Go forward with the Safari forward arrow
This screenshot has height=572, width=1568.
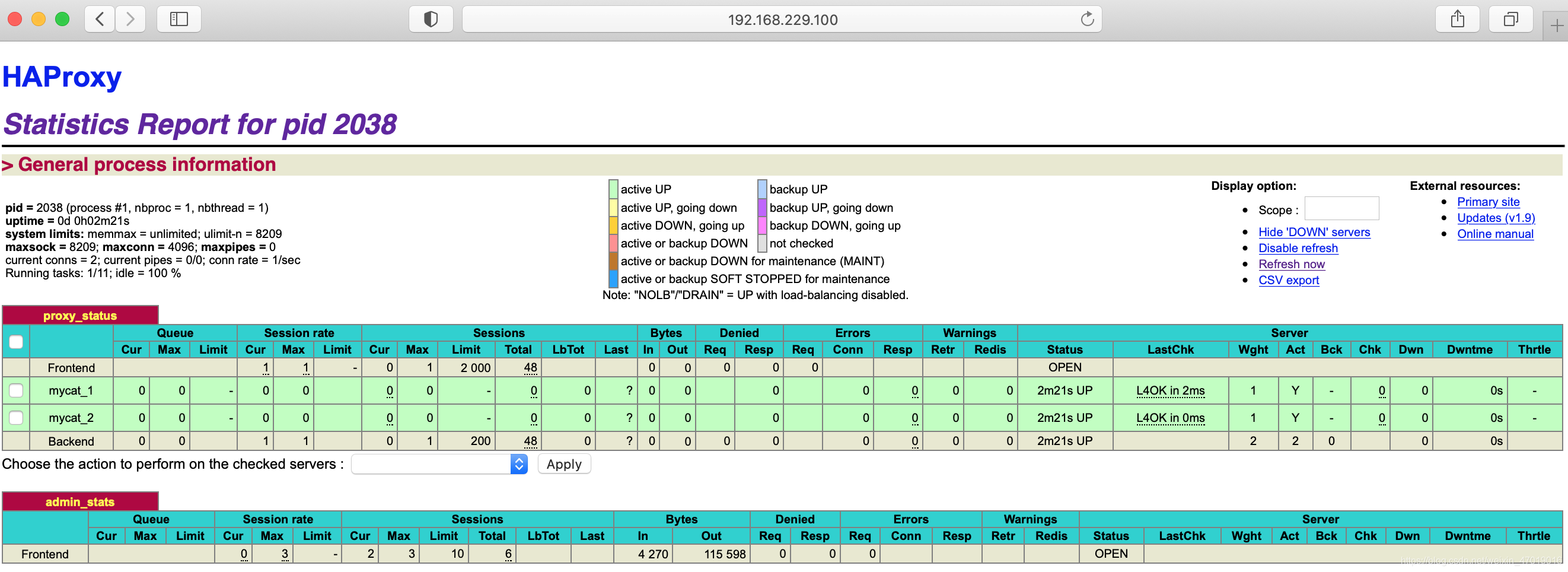point(130,20)
